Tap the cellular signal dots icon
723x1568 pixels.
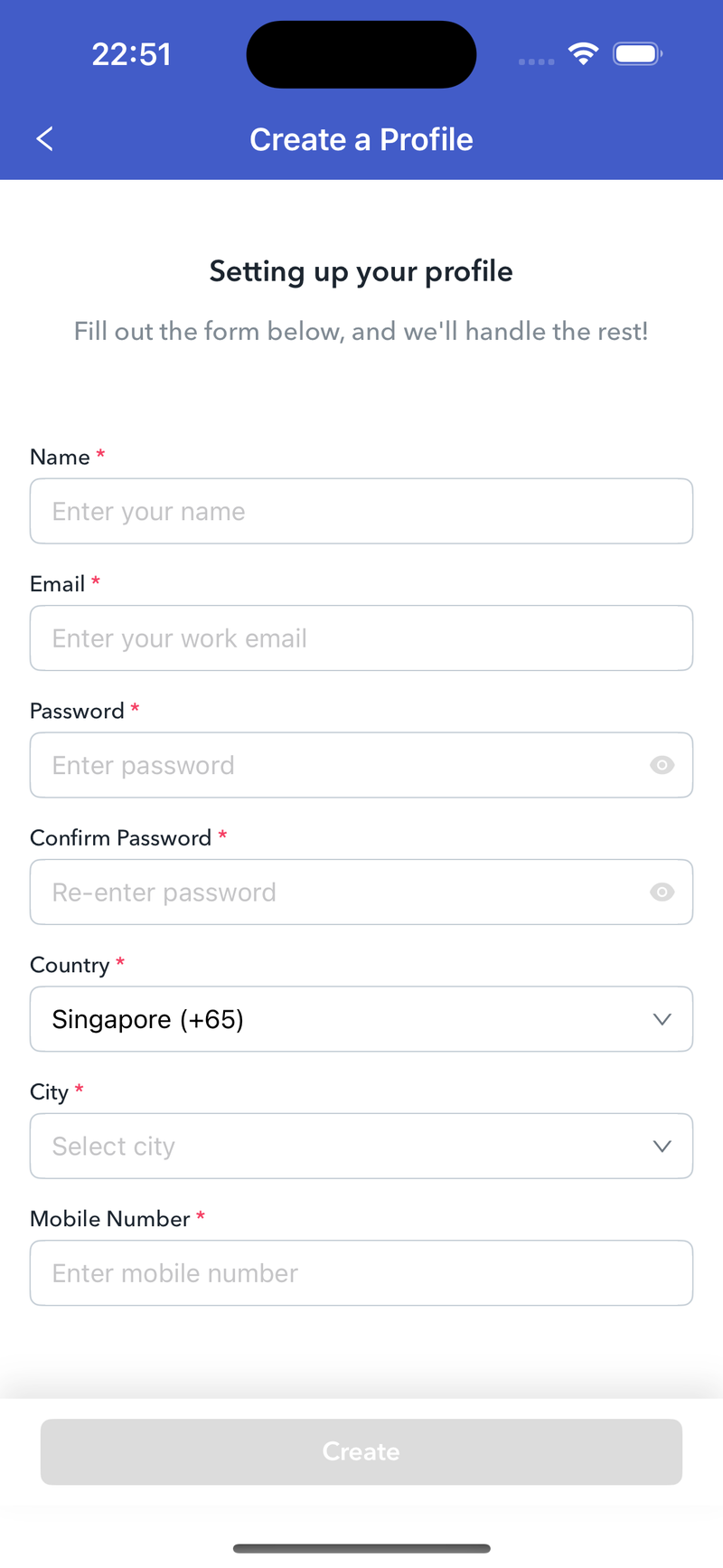536,61
